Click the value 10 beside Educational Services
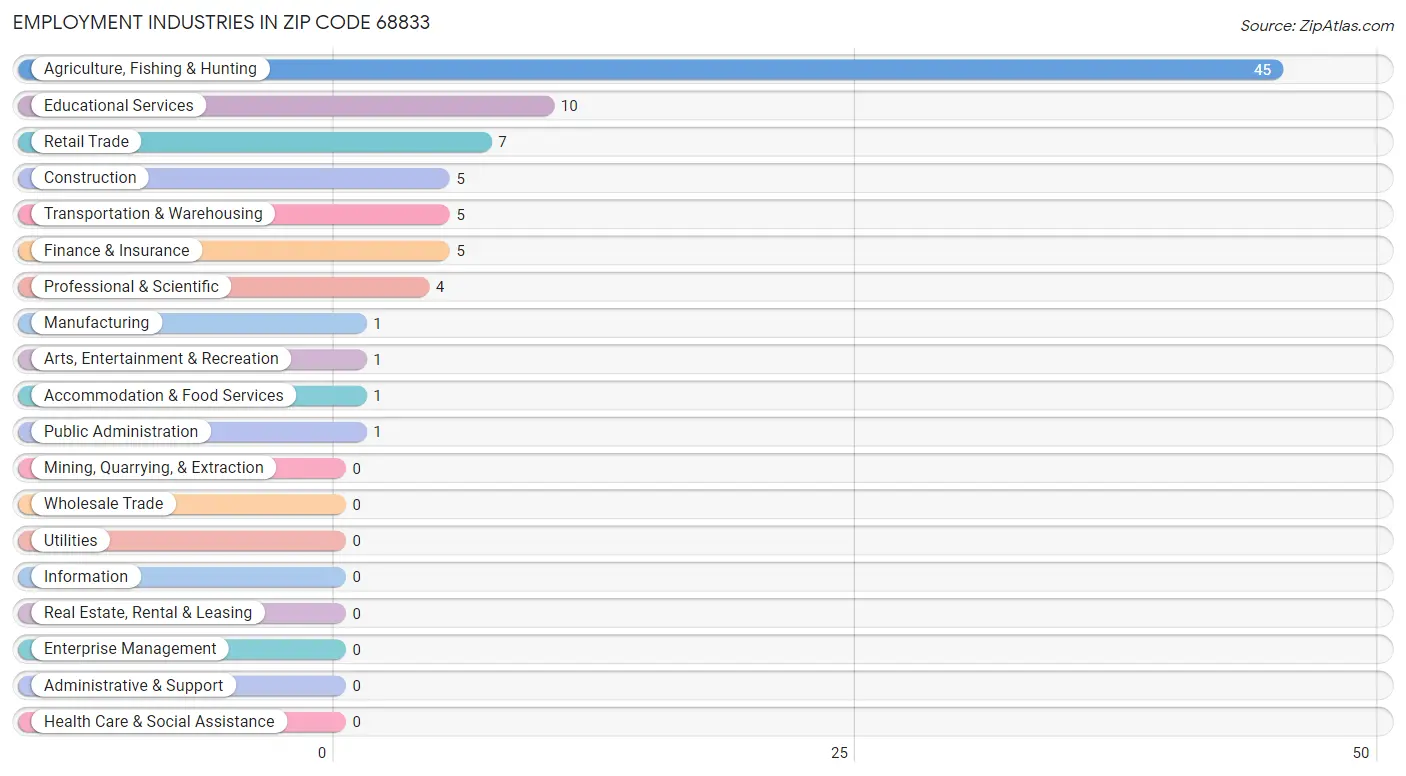This screenshot has width=1406, height=776. pyautogui.click(x=569, y=106)
